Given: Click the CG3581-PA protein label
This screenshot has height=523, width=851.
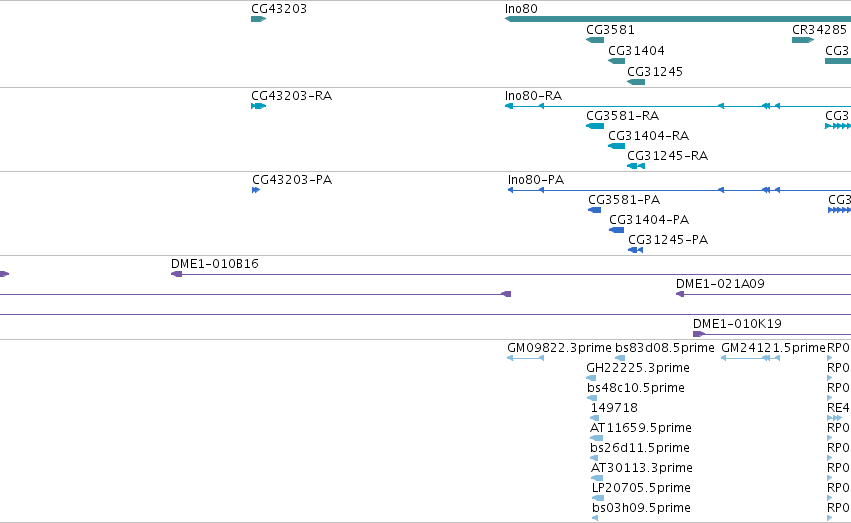Looking at the screenshot, I should (x=624, y=200).
